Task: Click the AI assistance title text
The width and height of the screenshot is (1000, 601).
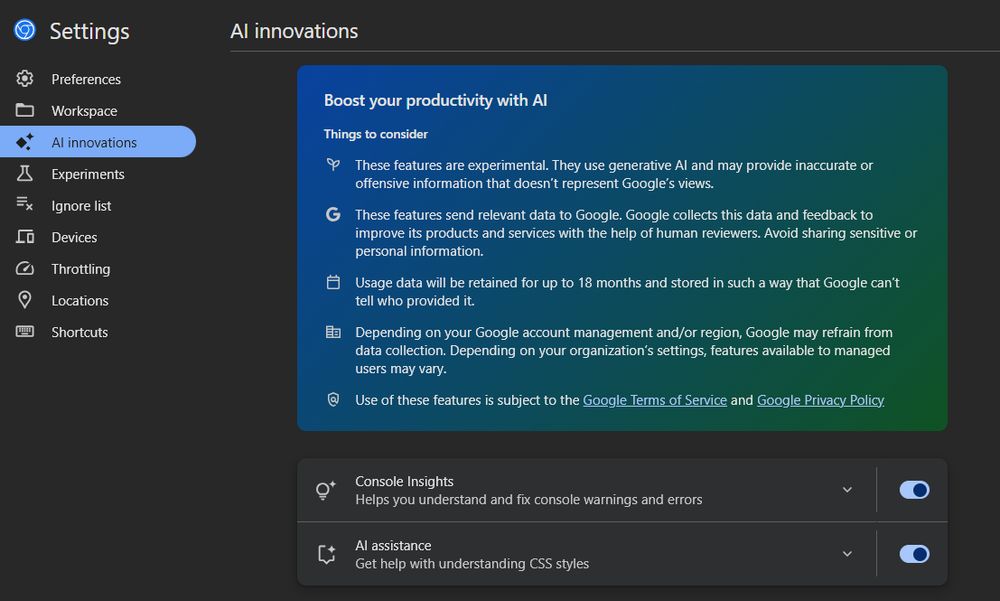Action: pyautogui.click(x=393, y=545)
